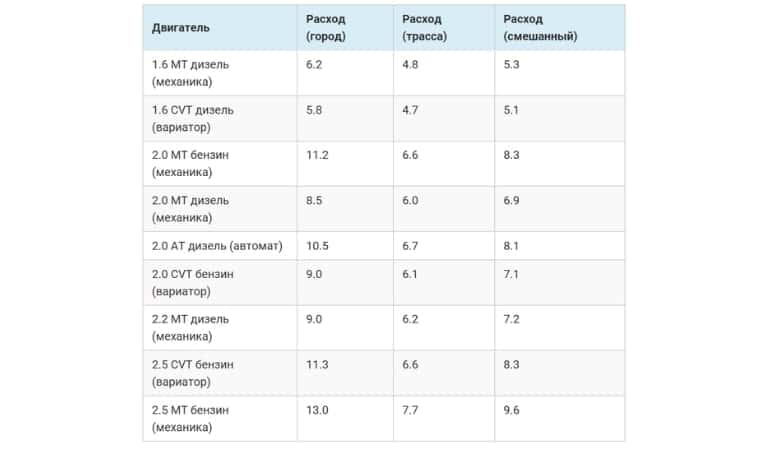Click the "2.5 MT бензин (механика)" cell

pyautogui.click(x=190, y=418)
